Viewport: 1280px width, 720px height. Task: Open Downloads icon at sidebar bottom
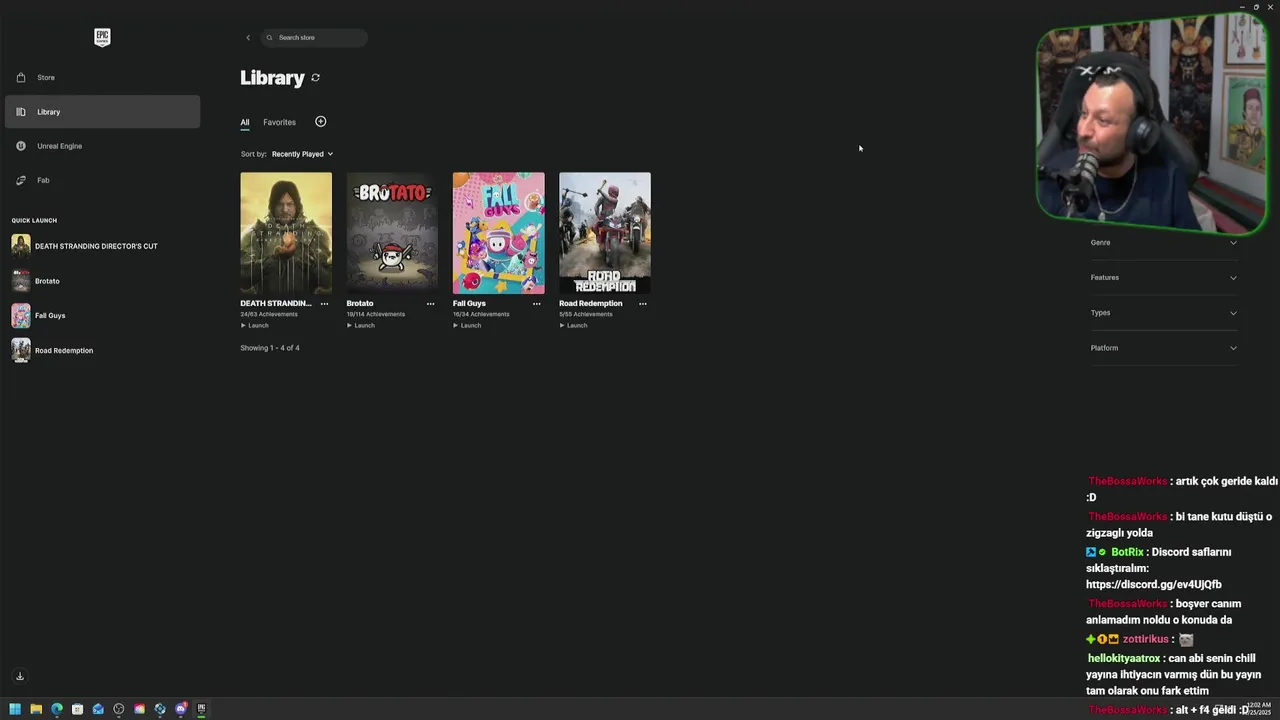(x=19, y=676)
